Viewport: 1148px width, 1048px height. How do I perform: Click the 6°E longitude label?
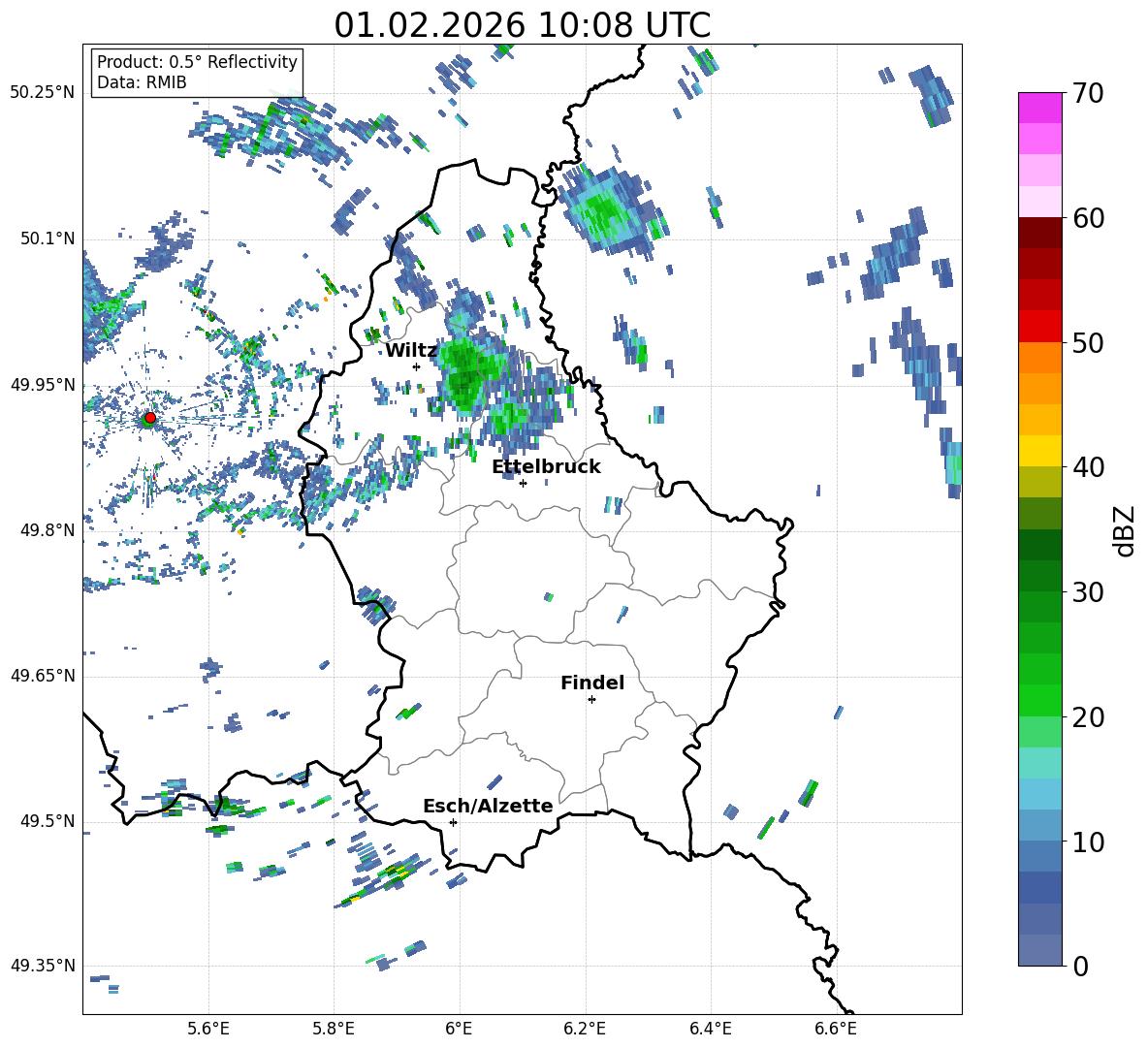459,1029
